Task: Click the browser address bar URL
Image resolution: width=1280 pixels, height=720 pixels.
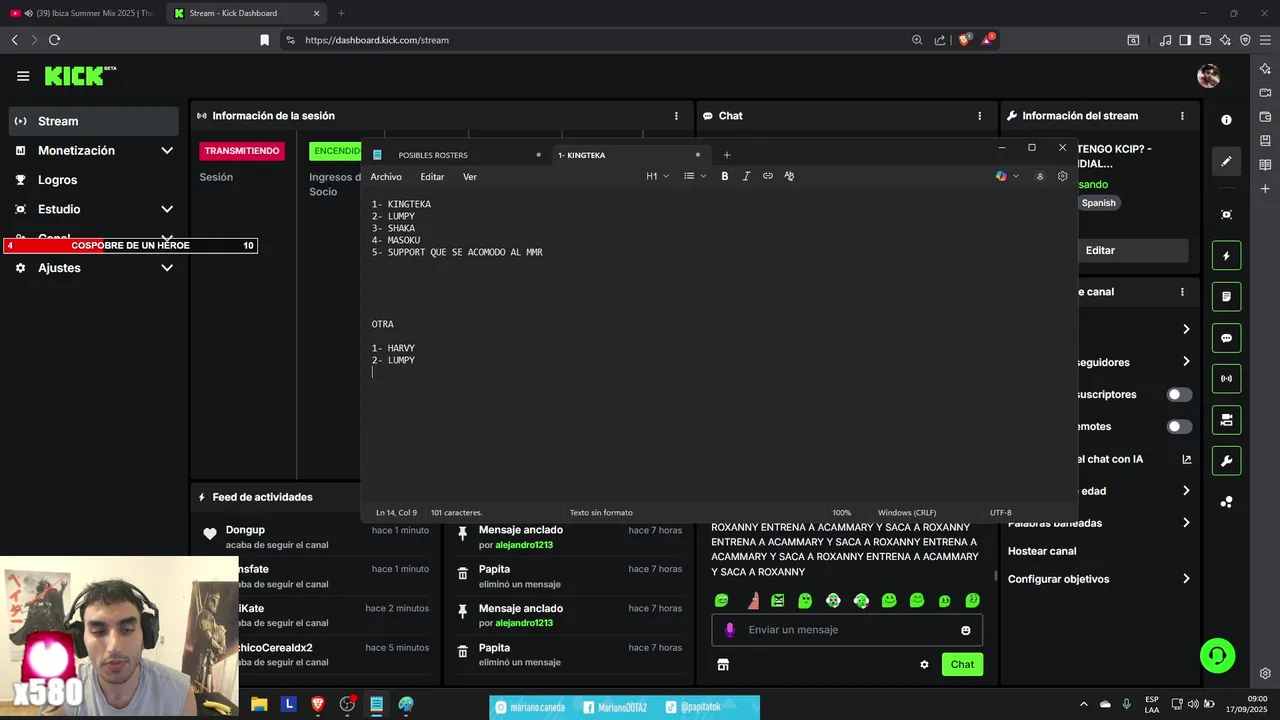Action: (377, 40)
